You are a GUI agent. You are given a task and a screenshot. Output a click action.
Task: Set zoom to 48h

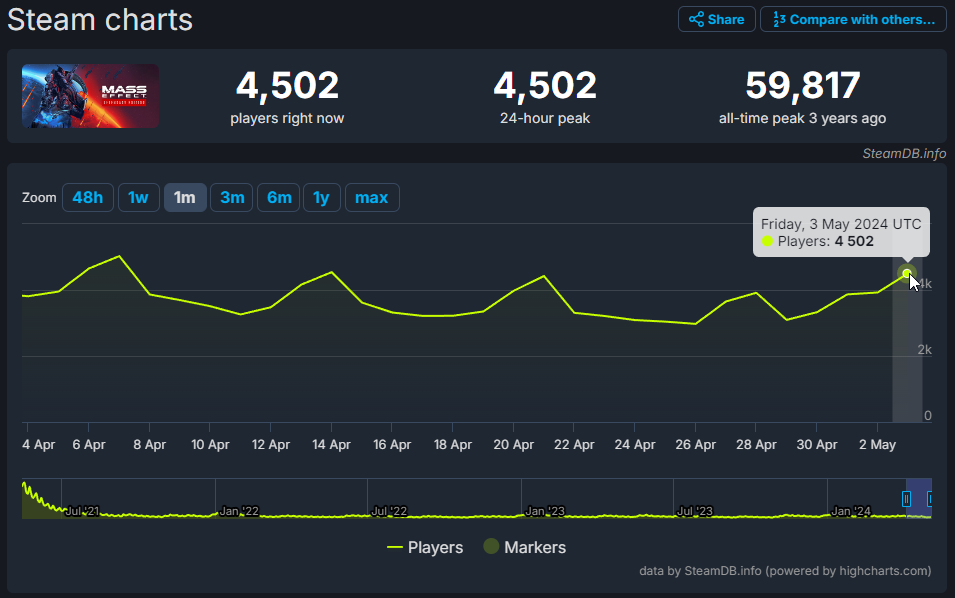(x=88, y=197)
